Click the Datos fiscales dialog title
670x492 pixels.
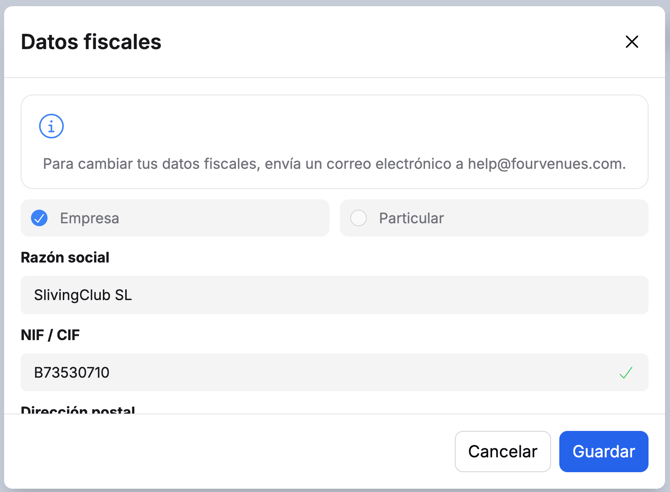(x=91, y=42)
